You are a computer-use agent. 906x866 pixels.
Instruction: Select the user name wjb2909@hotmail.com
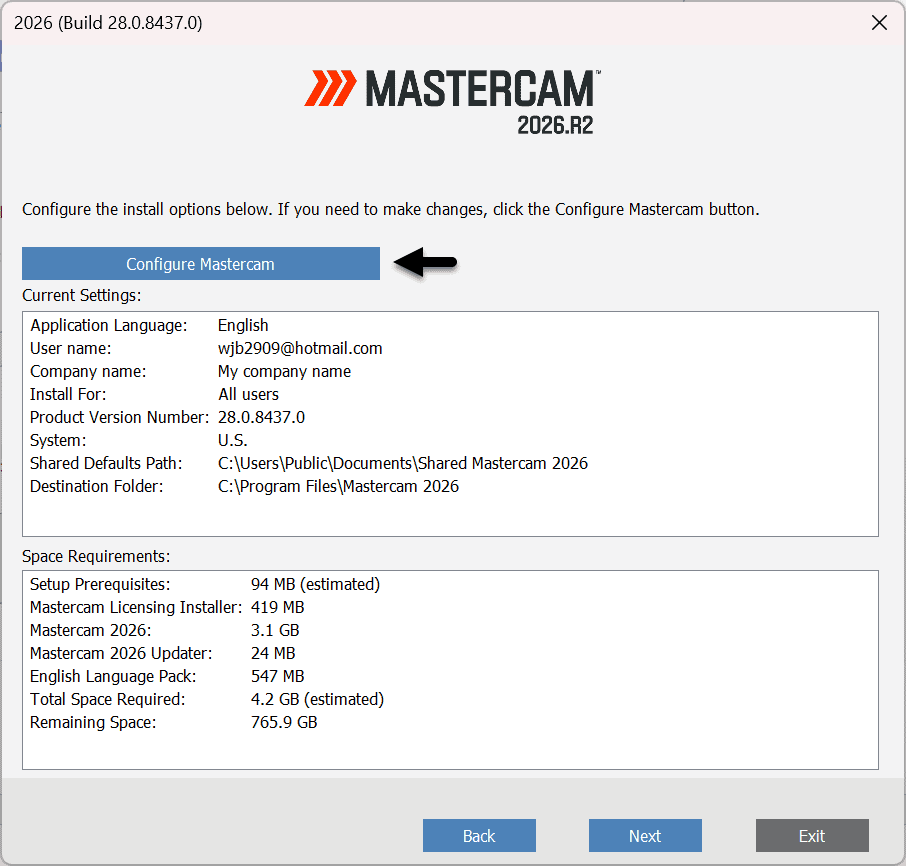tap(300, 348)
